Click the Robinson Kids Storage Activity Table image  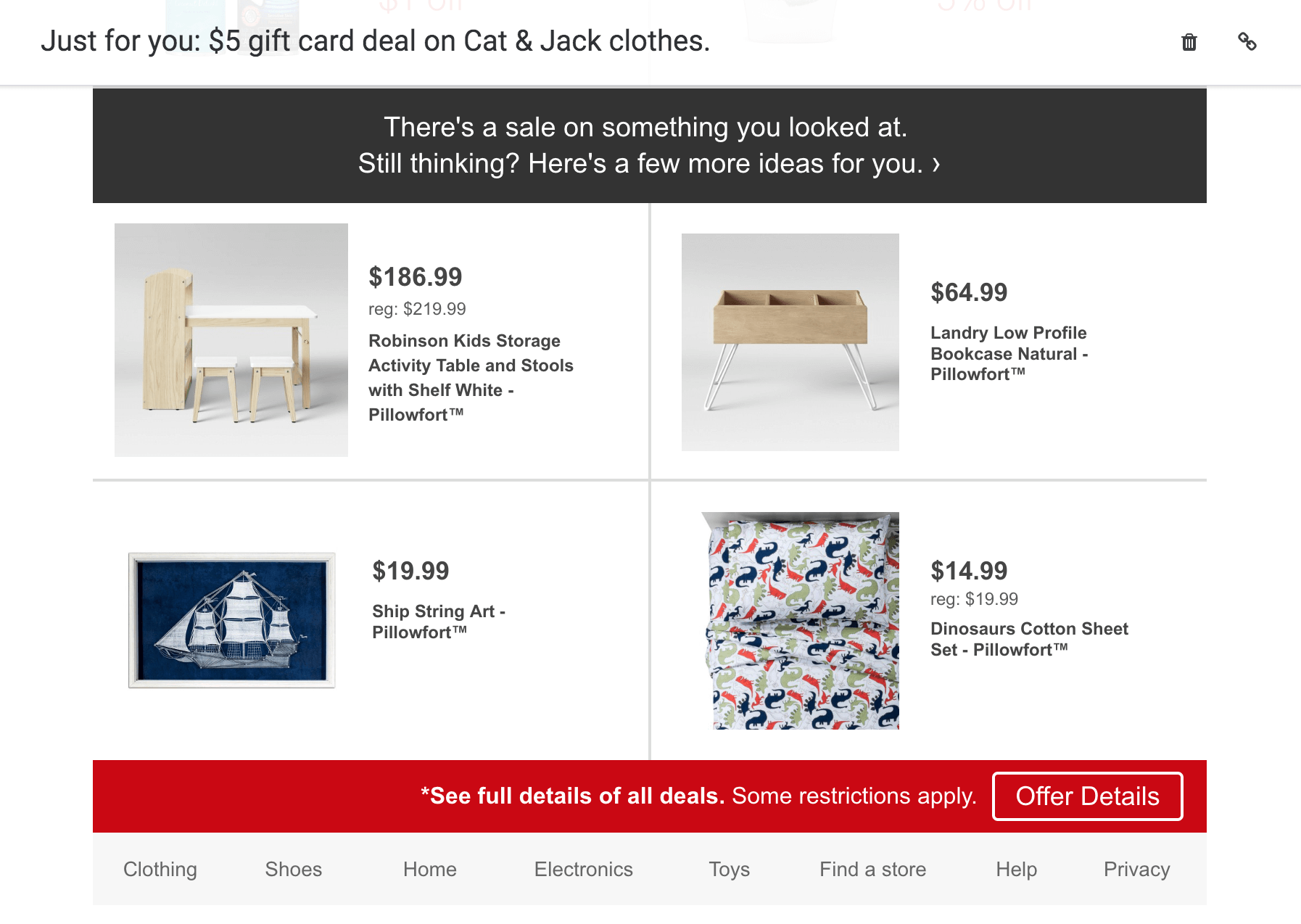click(231, 339)
